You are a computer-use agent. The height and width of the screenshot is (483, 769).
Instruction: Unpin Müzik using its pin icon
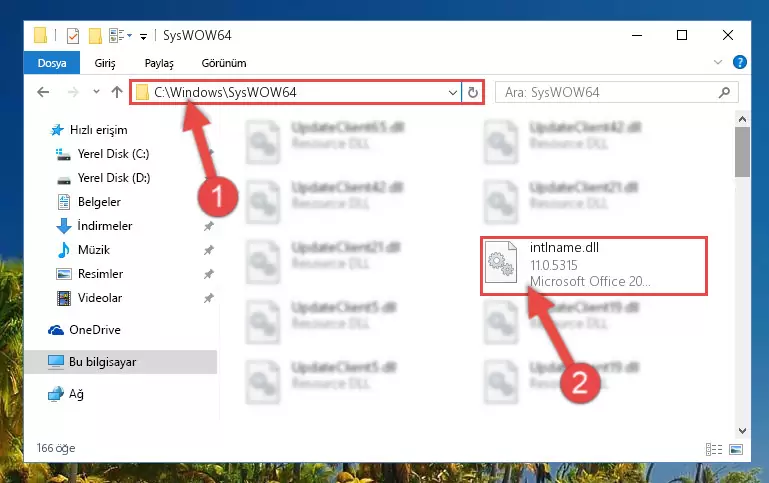pyautogui.click(x=208, y=250)
